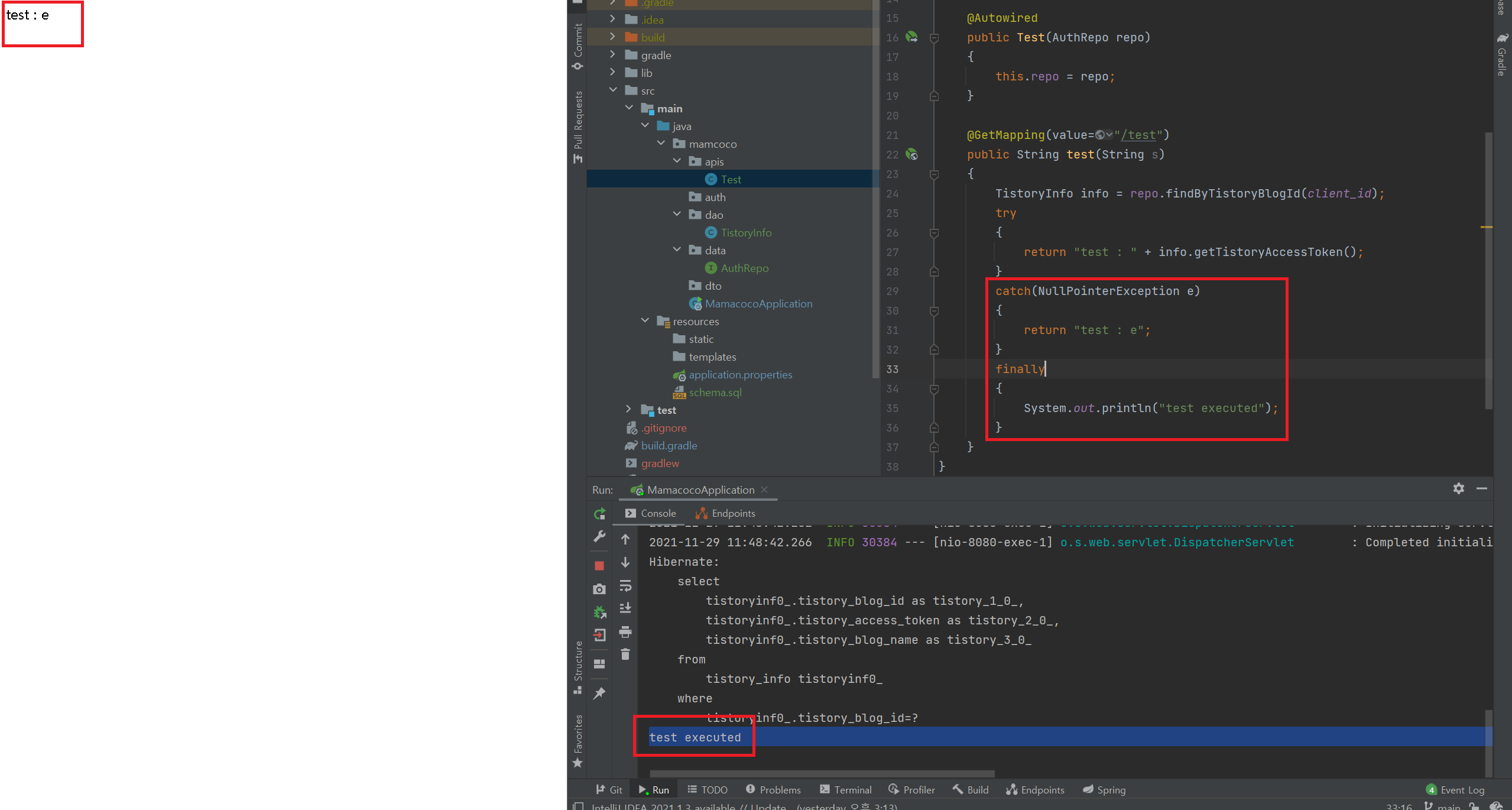The height and width of the screenshot is (810, 1512).
Task: Collapse the dao package node
Action: [677, 215]
